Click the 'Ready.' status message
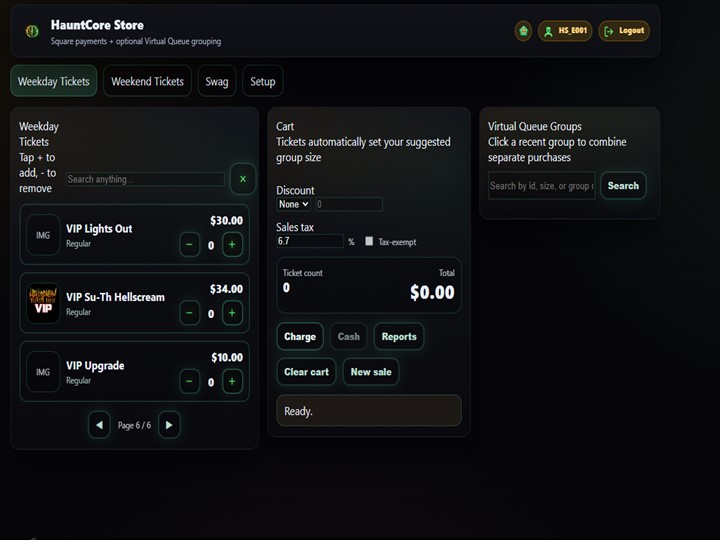The height and width of the screenshot is (540, 720). (x=369, y=411)
